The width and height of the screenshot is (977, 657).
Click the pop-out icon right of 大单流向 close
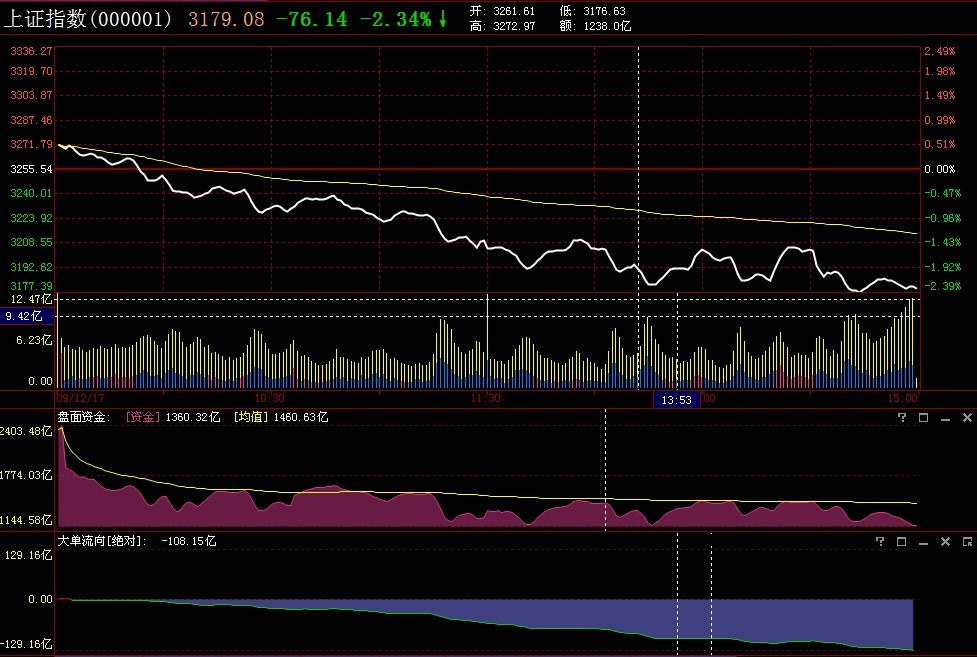click(x=967, y=542)
